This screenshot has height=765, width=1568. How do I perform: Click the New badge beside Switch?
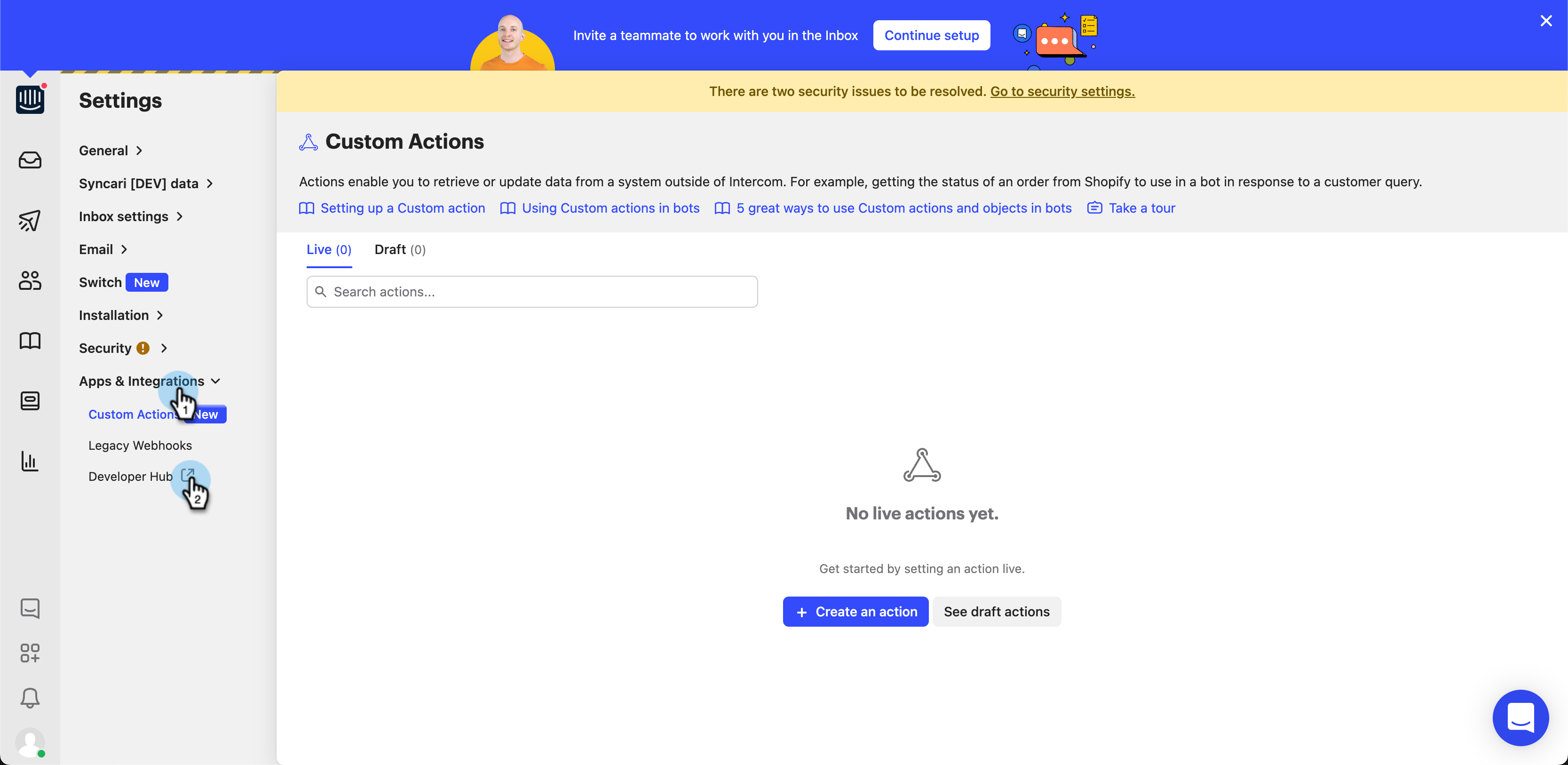[147, 282]
